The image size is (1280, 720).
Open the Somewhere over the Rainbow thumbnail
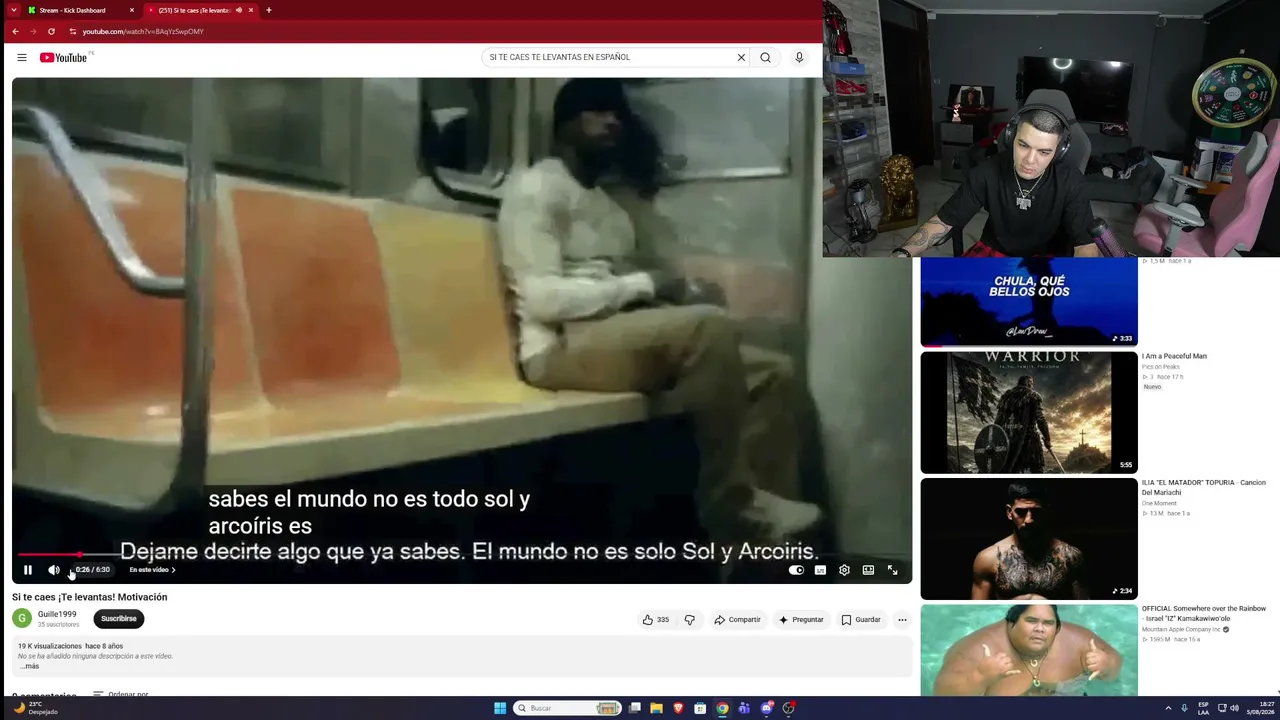pos(1029,650)
